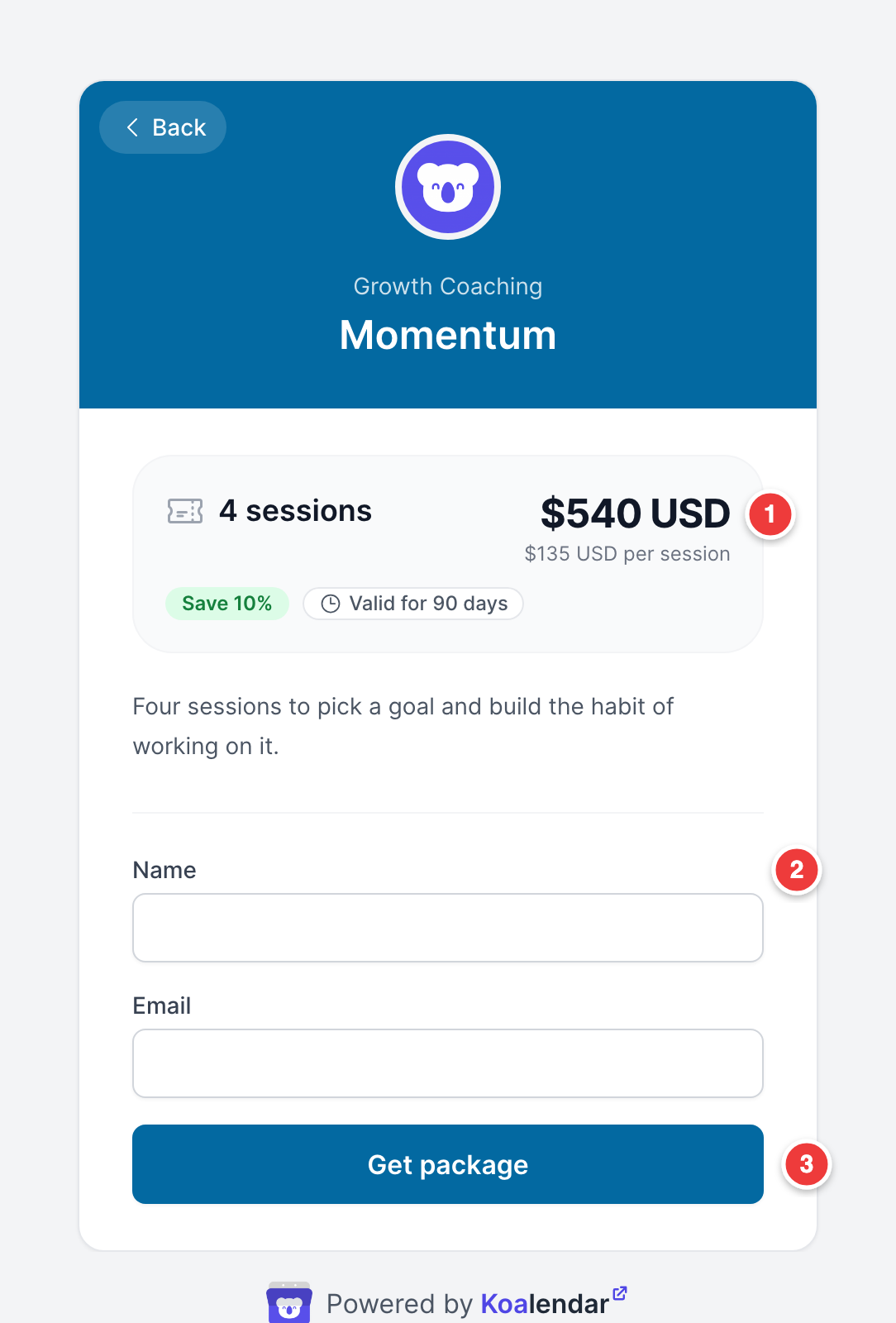Image resolution: width=896 pixels, height=1323 pixels.
Task: Focus the Email input field
Action: tap(448, 1063)
